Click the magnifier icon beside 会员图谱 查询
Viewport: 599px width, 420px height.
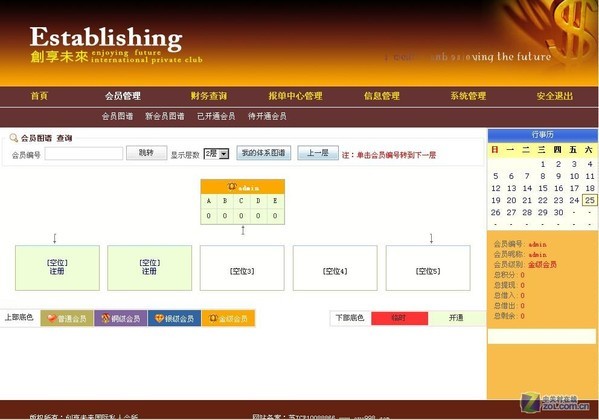[x=14, y=138]
